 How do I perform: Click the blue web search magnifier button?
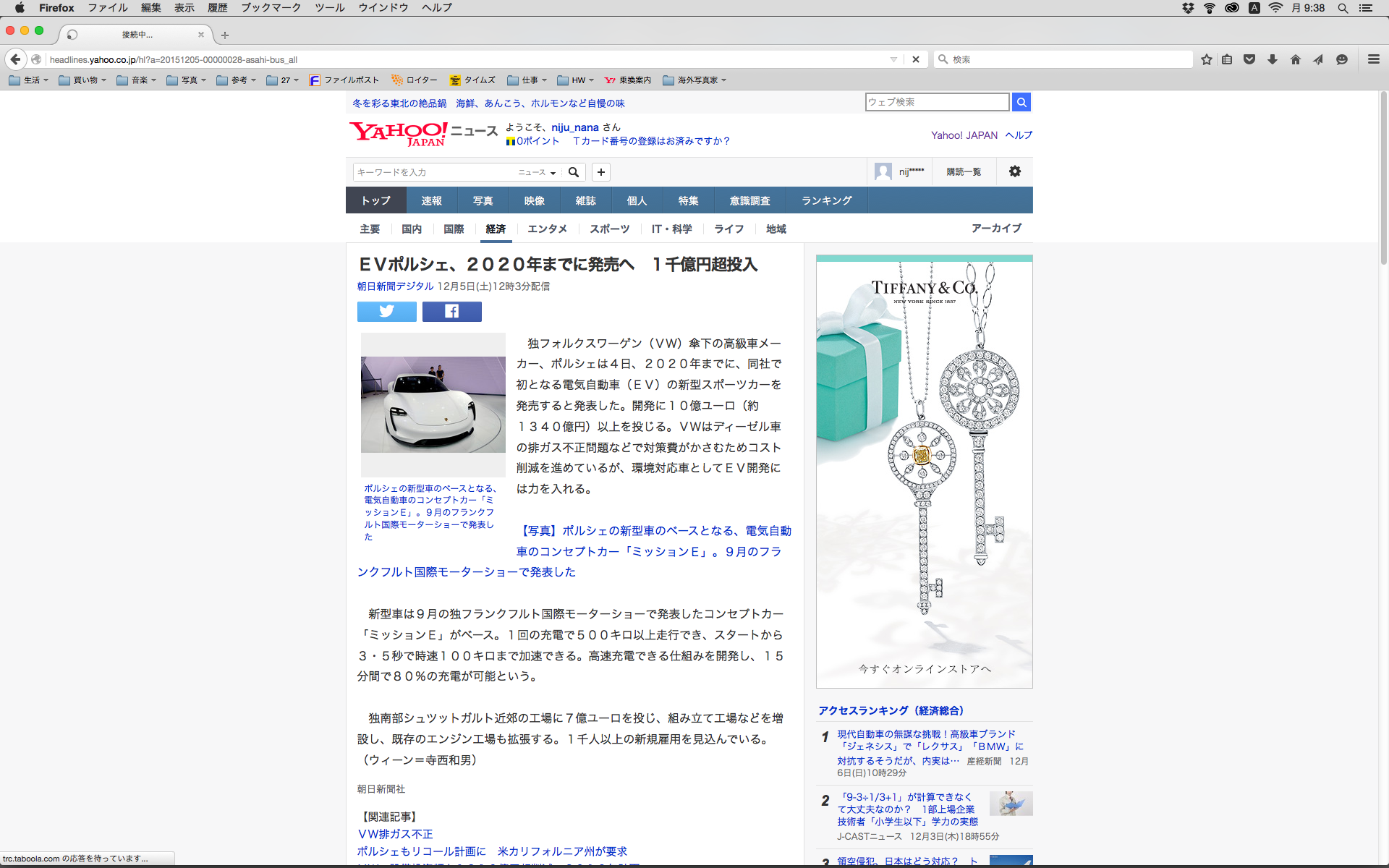pyautogui.click(x=1021, y=102)
